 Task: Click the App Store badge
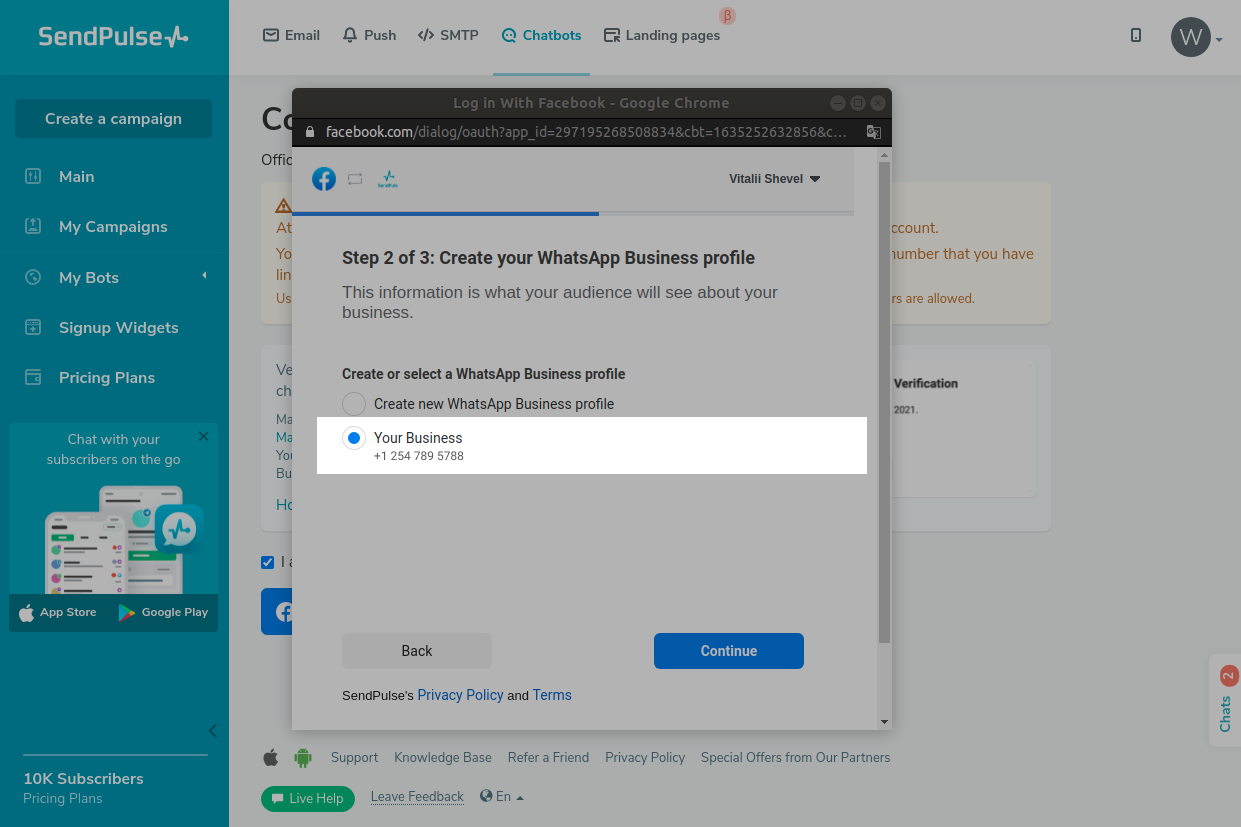pos(58,612)
